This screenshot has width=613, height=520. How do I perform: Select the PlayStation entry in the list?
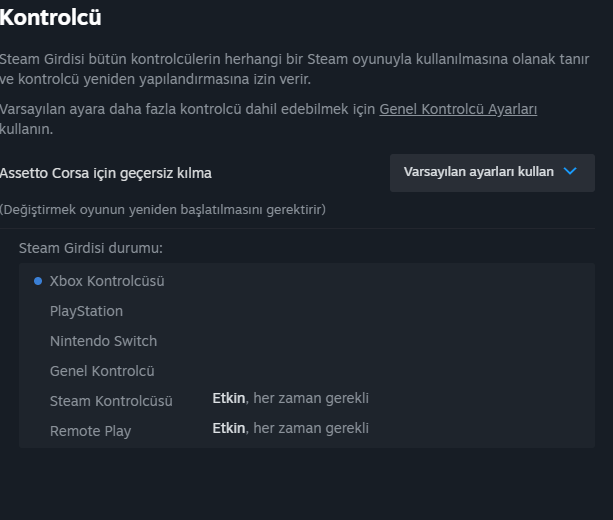pyautogui.click(x=86, y=311)
